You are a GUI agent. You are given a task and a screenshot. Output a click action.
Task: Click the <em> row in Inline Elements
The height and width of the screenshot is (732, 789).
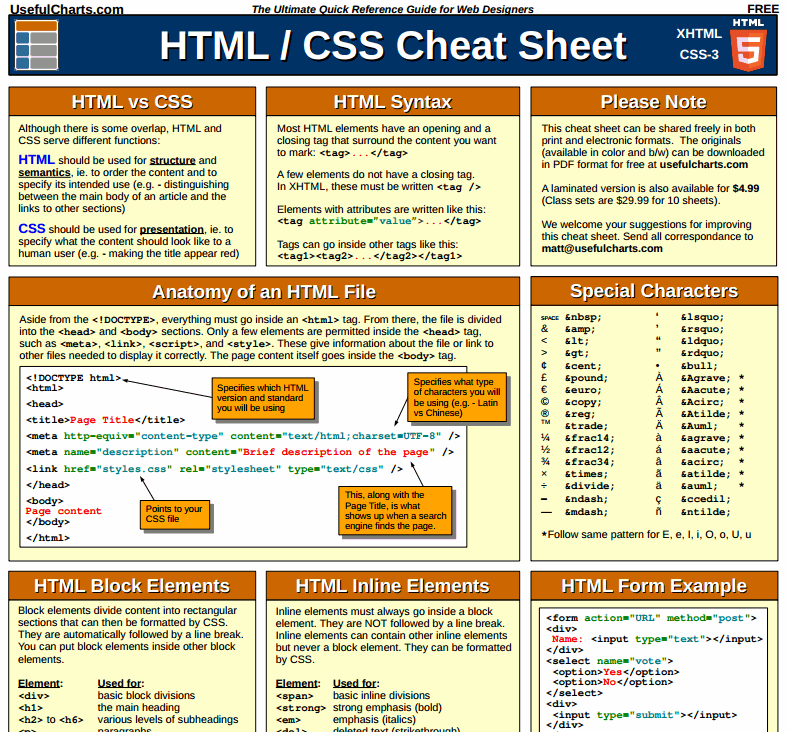[x=346, y=719]
